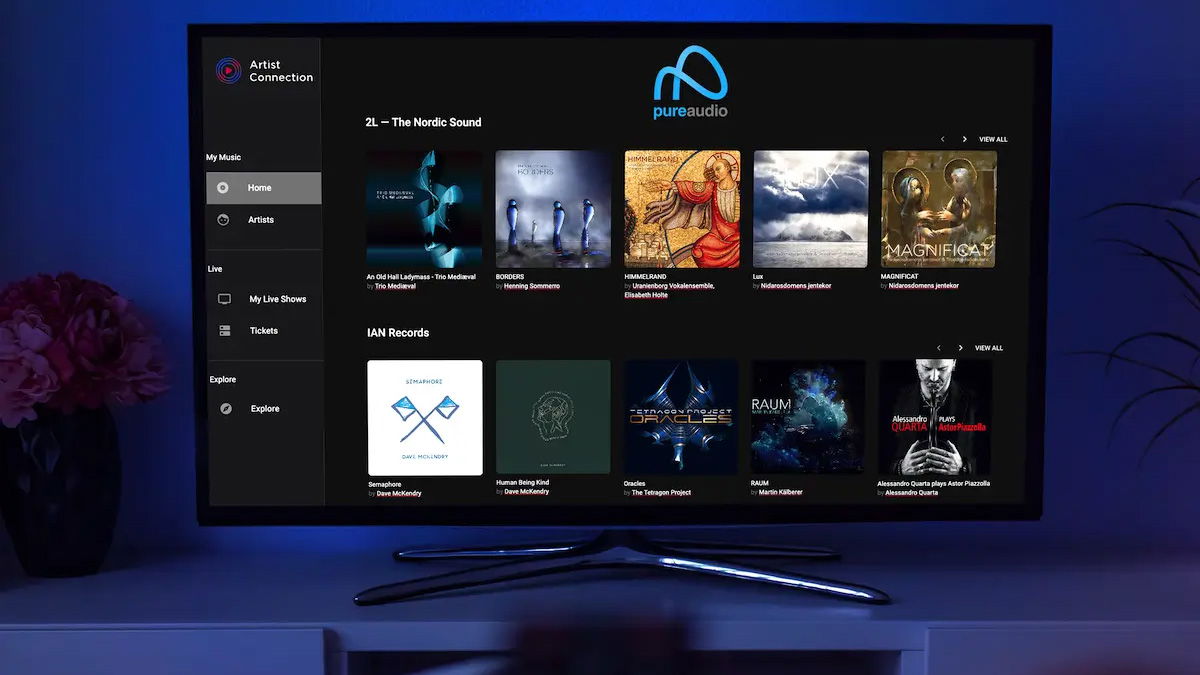Image resolution: width=1200 pixels, height=675 pixels.
Task: Show next albums in 2L — The Nordic Sound row
Action: [x=964, y=140]
